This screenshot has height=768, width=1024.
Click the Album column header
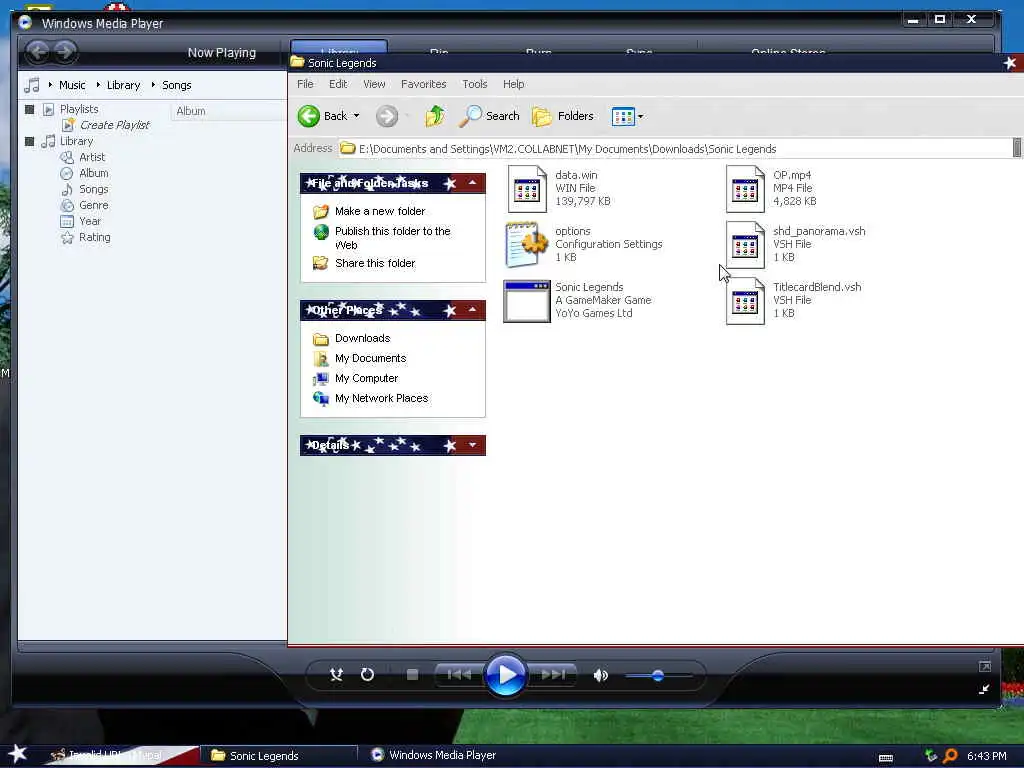[x=229, y=111]
